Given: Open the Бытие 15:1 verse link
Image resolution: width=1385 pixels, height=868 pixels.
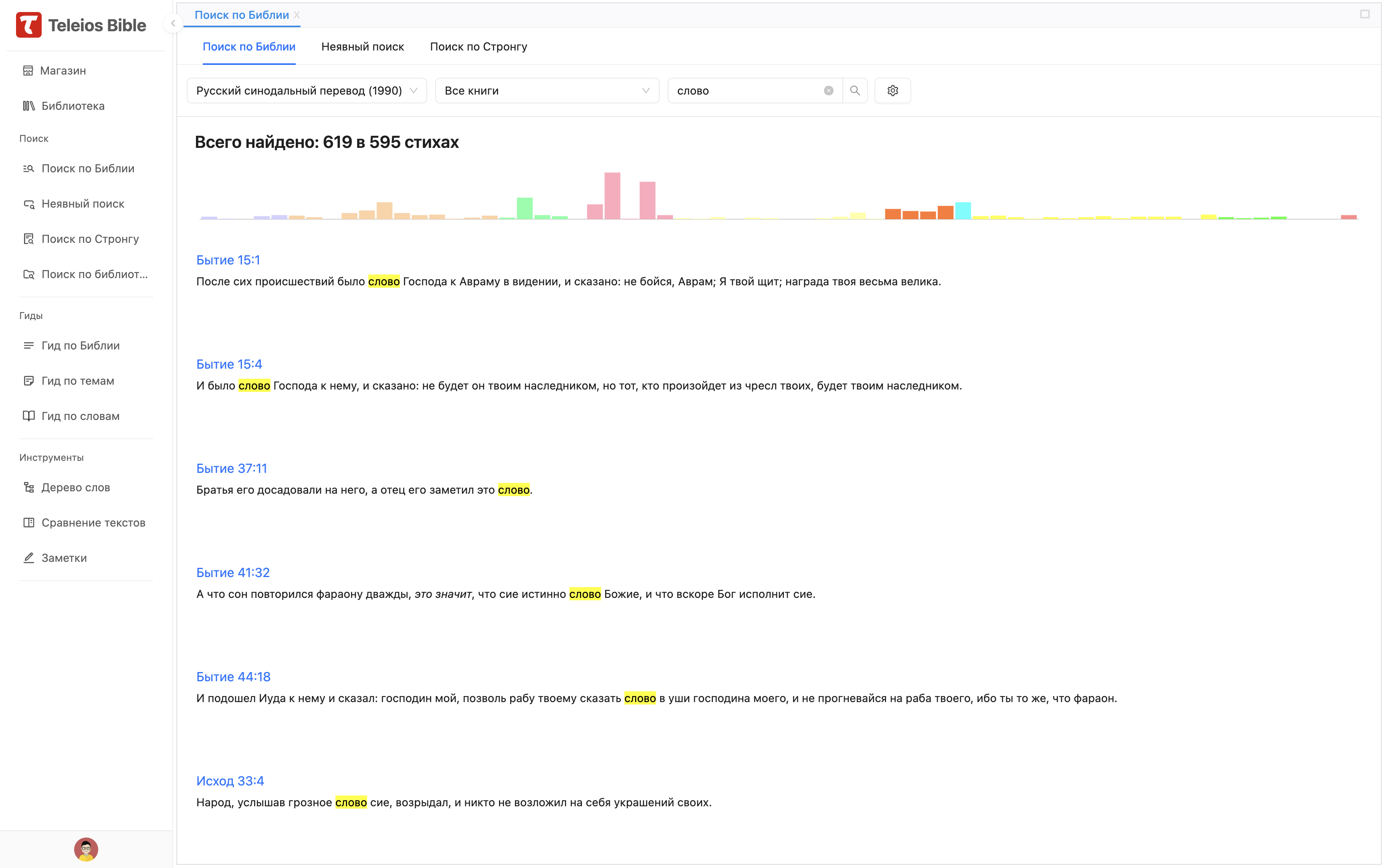Looking at the screenshot, I should click(x=228, y=260).
